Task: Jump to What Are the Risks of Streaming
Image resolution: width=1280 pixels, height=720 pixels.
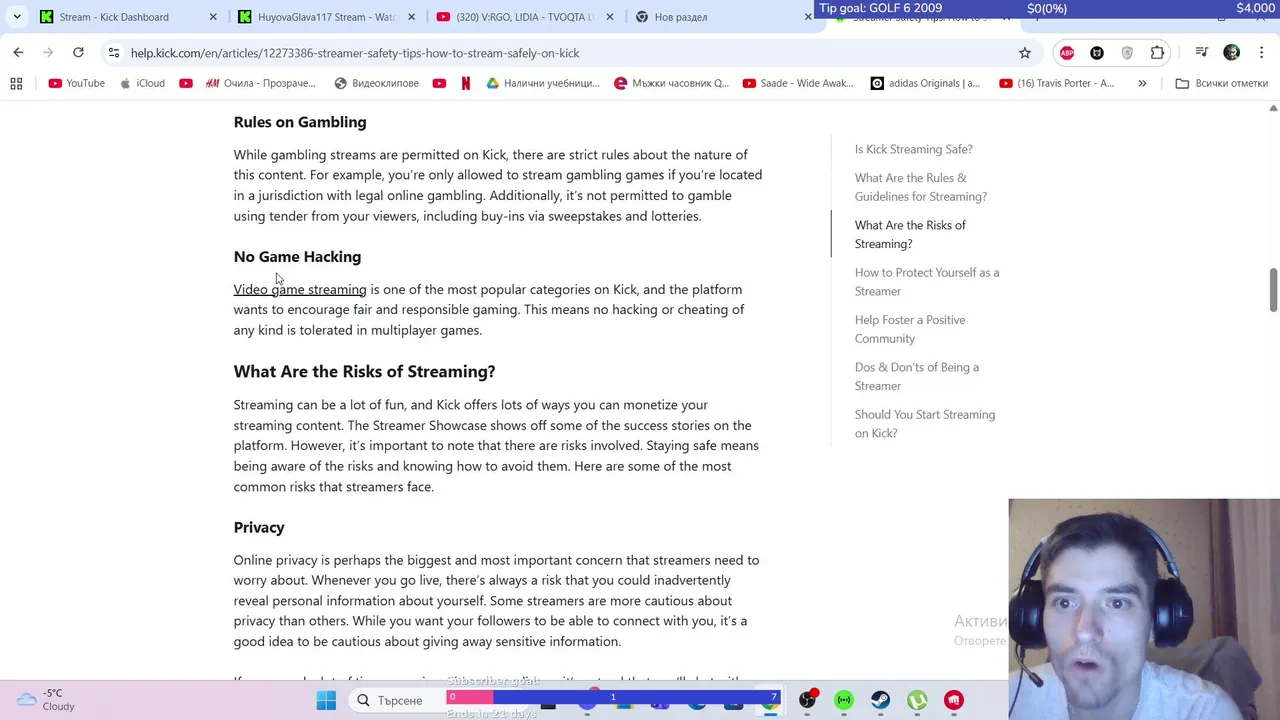Action: 910,234
